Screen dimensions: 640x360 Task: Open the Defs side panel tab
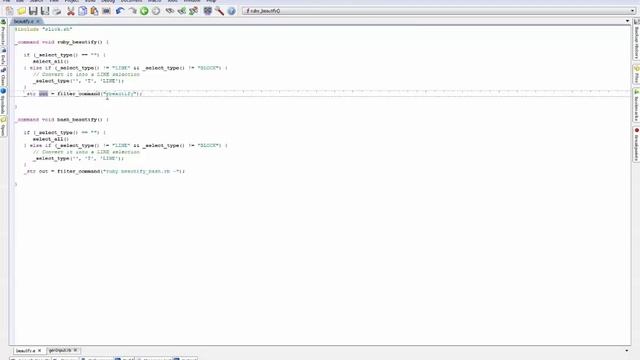pos(3,56)
